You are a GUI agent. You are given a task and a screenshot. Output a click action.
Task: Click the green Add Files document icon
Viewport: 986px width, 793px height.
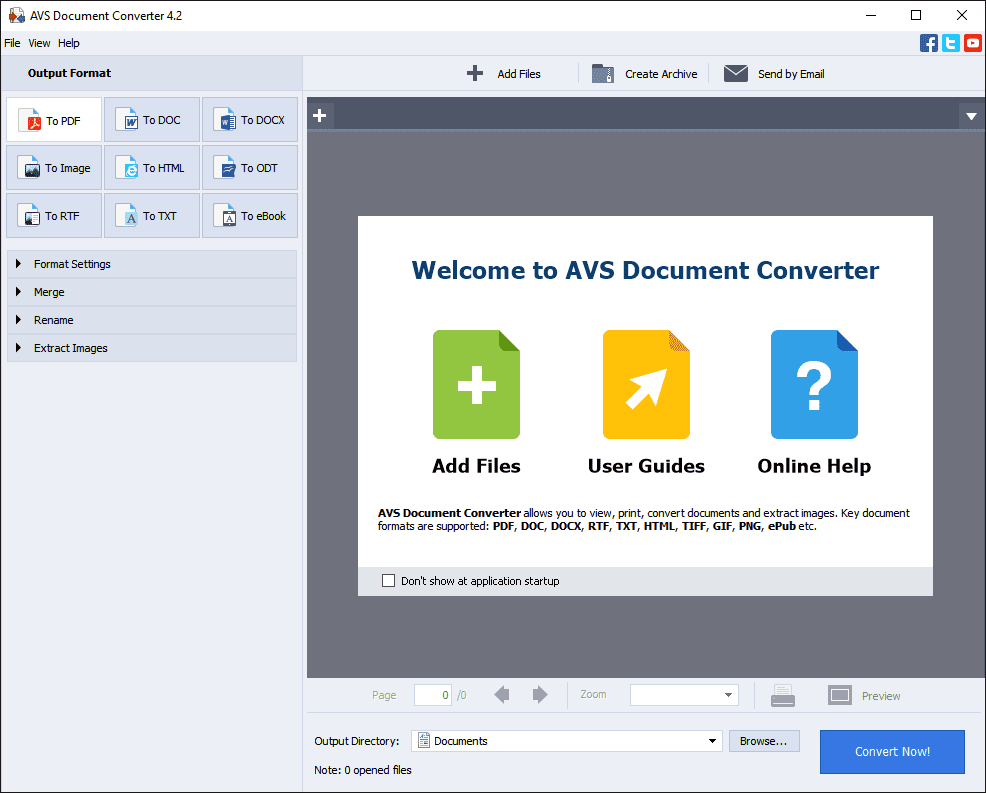pos(476,384)
